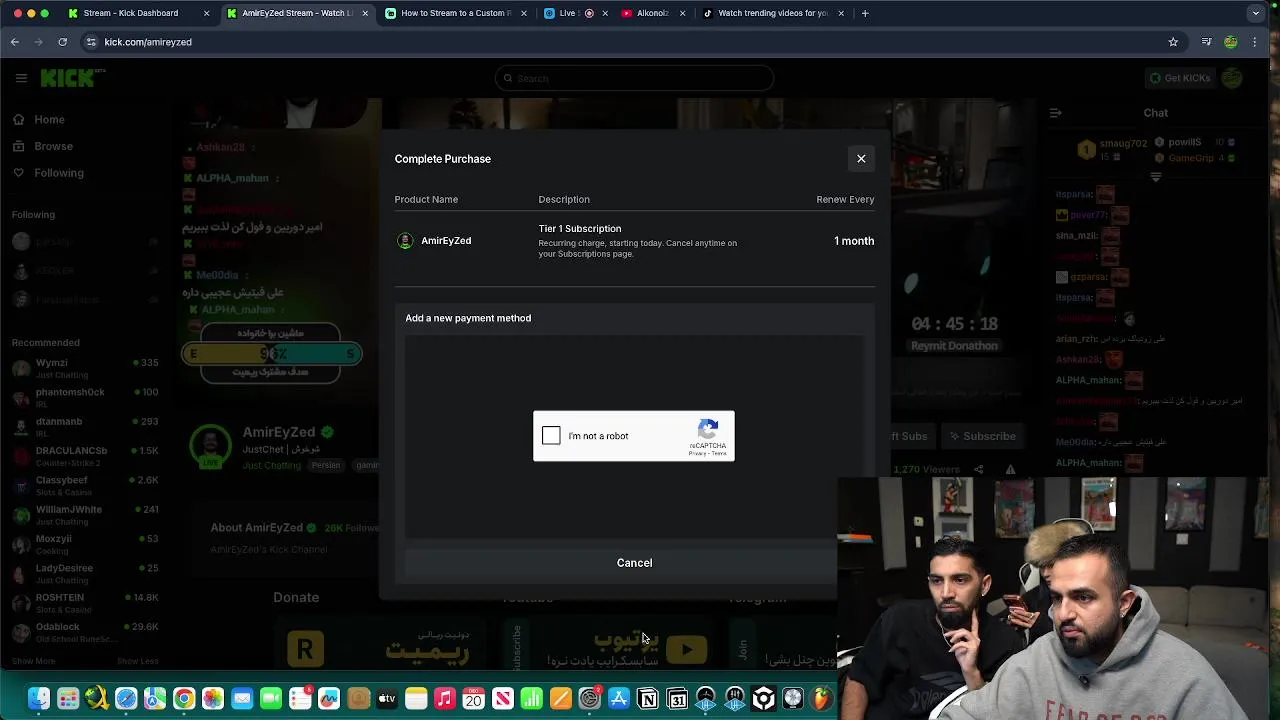
Task: Cancel the subscription purchase
Action: point(634,563)
